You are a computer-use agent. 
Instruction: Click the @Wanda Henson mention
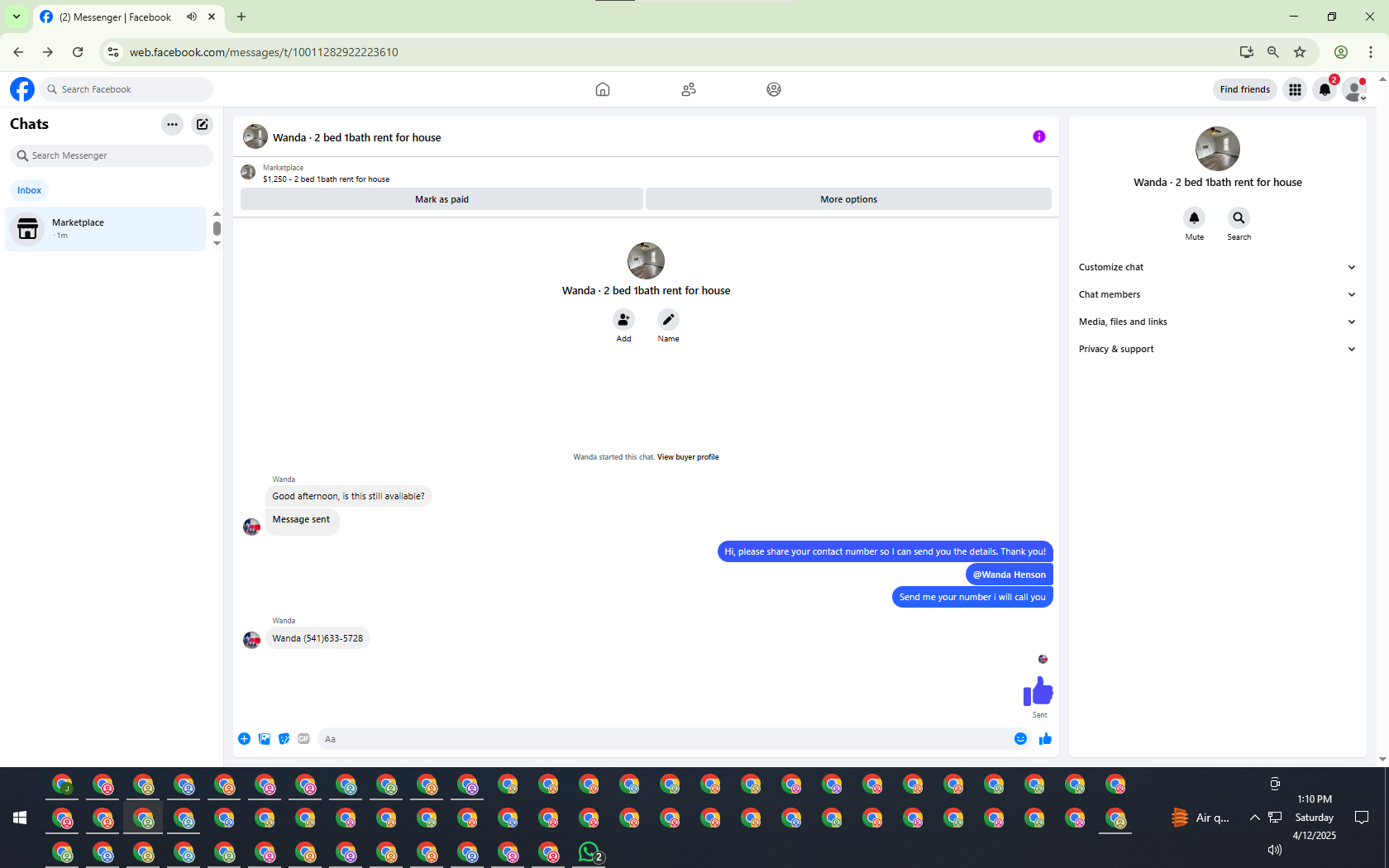click(1010, 575)
